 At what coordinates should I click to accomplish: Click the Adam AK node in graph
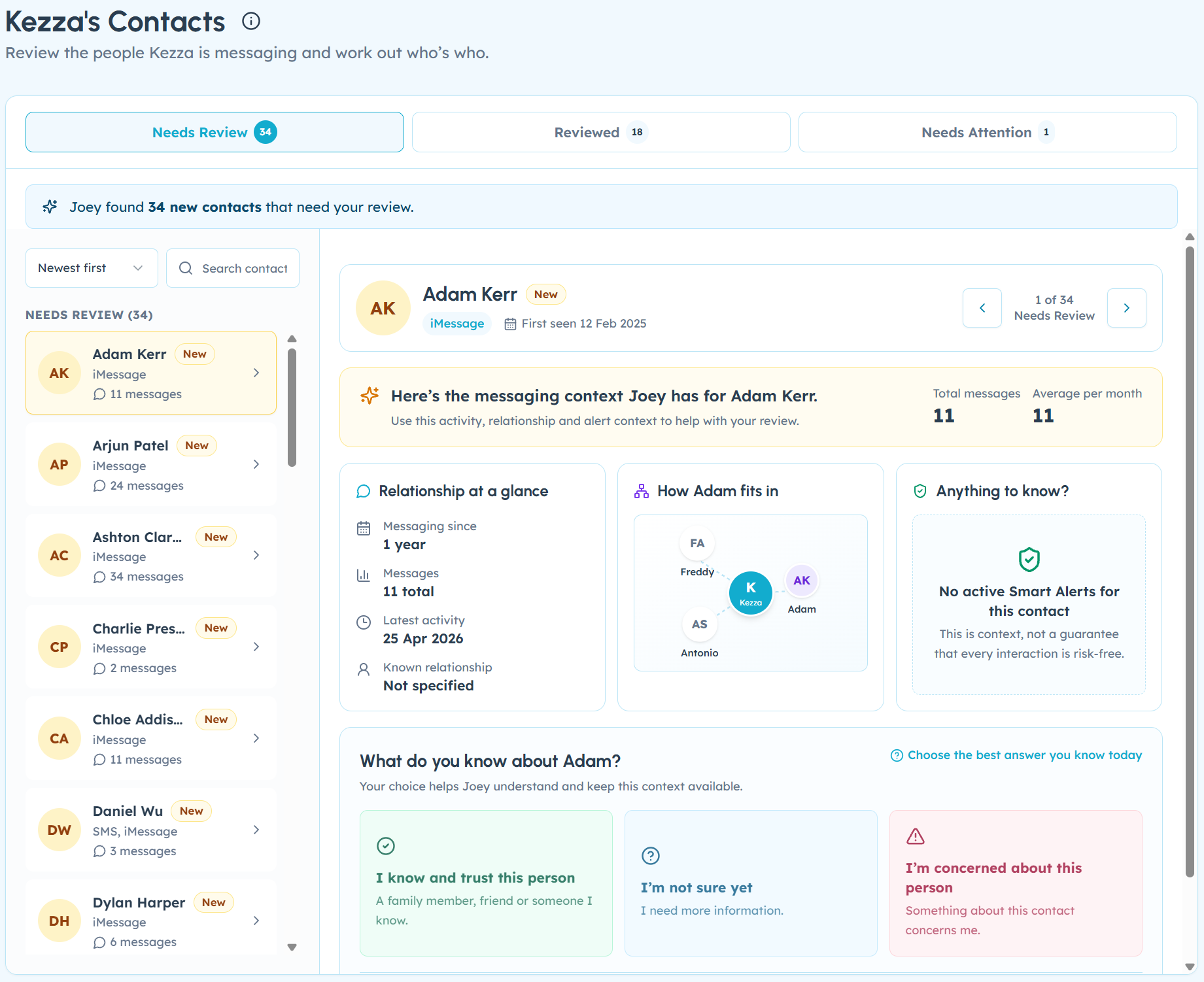pyautogui.click(x=802, y=581)
